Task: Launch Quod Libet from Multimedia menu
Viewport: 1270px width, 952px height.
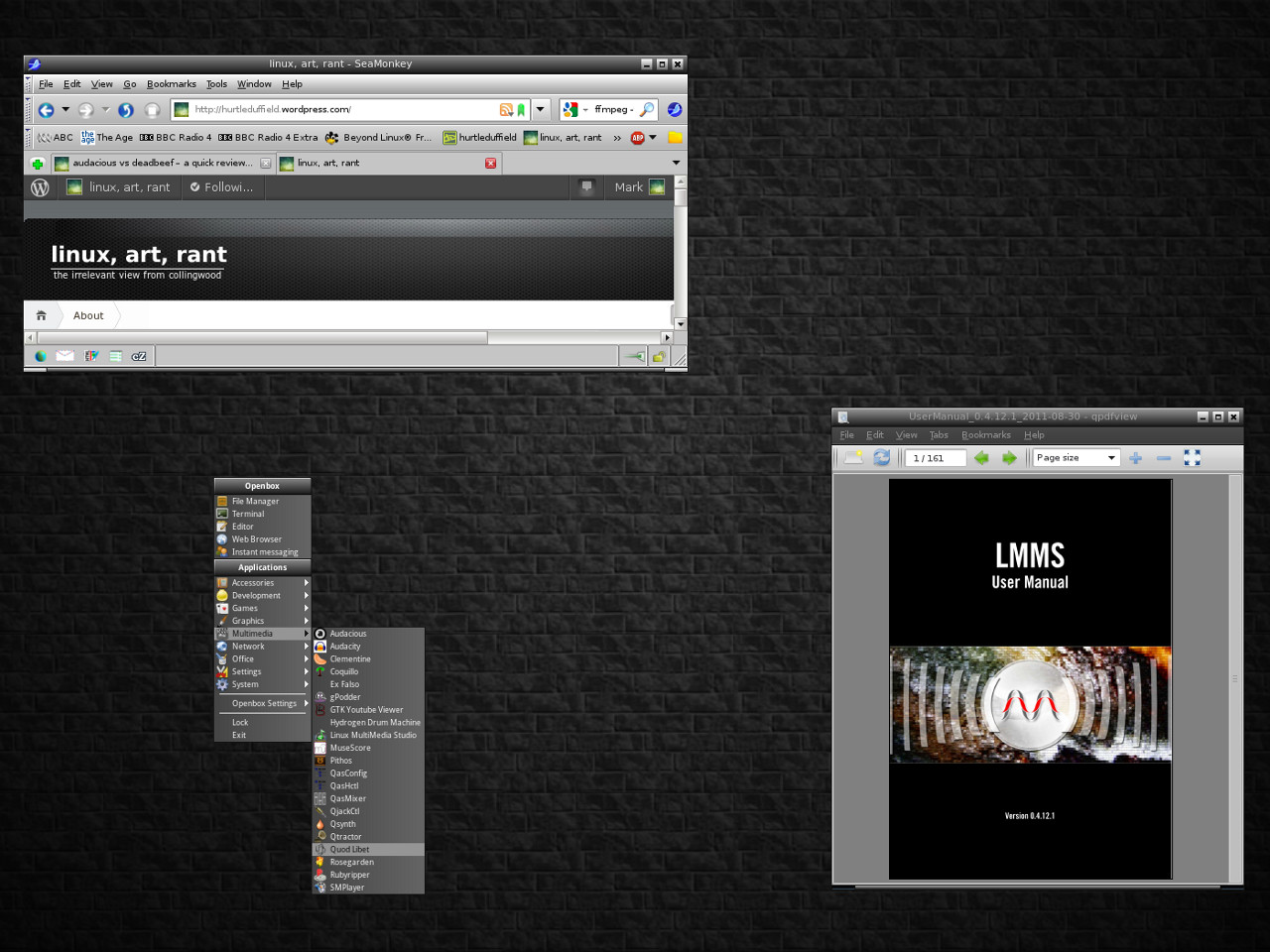Action: 369,850
